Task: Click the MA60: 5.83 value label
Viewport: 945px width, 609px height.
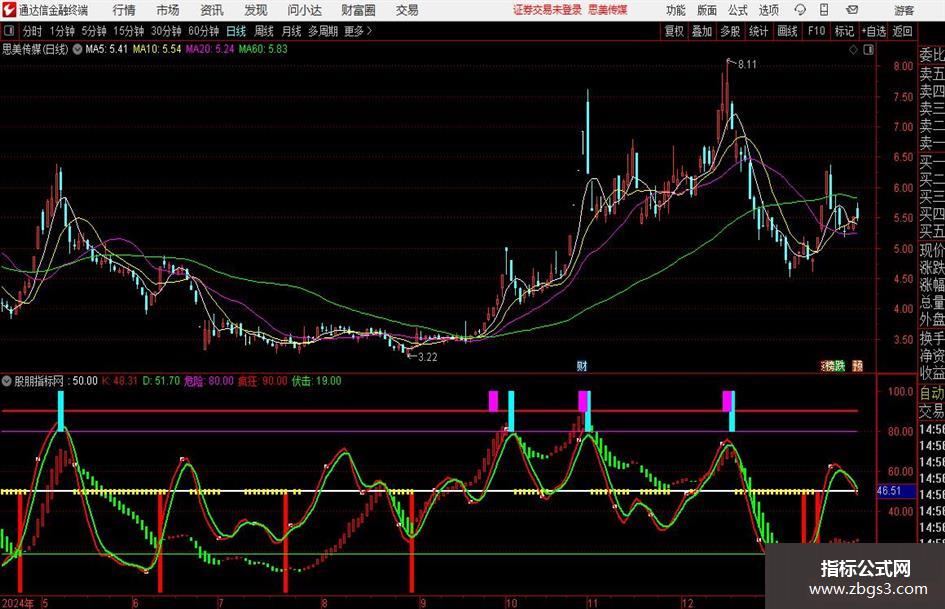Action: click(263, 49)
